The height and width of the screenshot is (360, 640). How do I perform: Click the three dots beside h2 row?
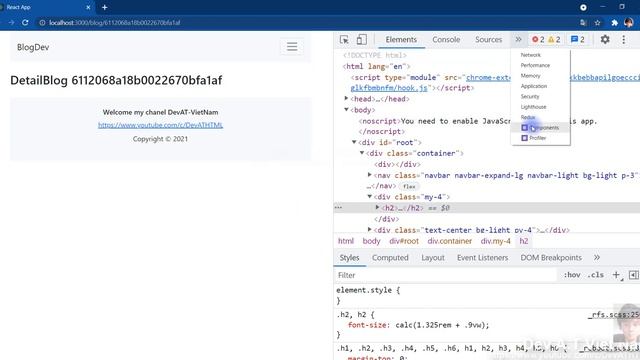click(338, 208)
